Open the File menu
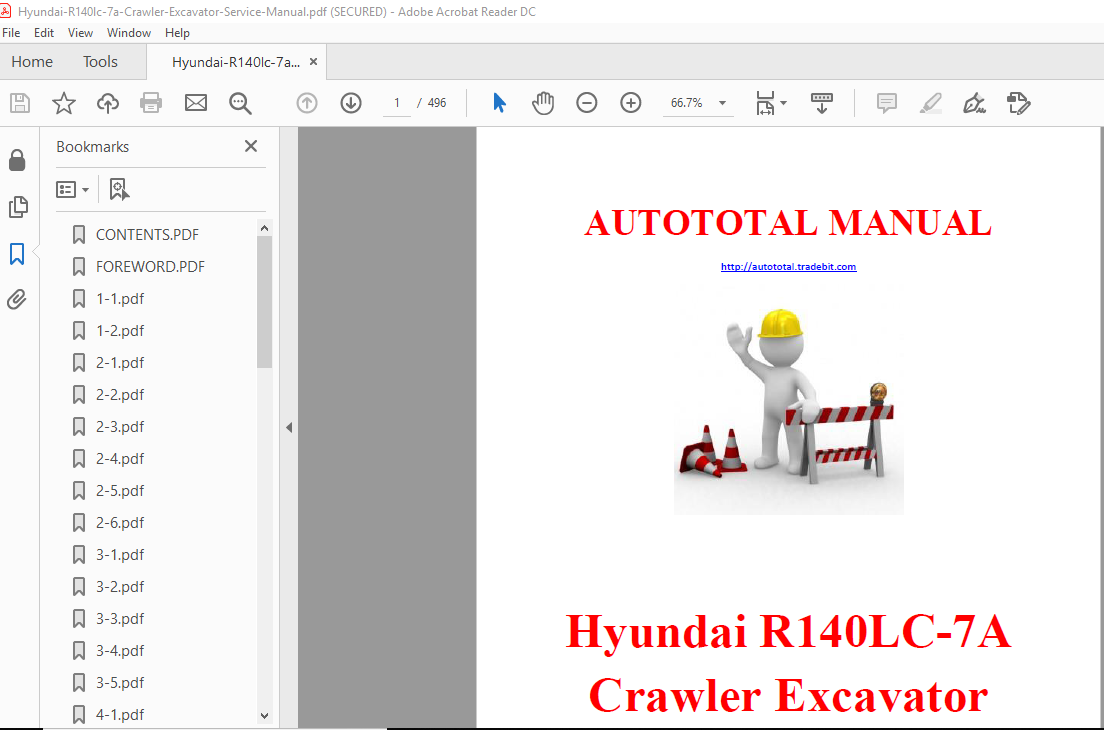Image resolution: width=1104 pixels, height=730 pixels. point(11,33)
